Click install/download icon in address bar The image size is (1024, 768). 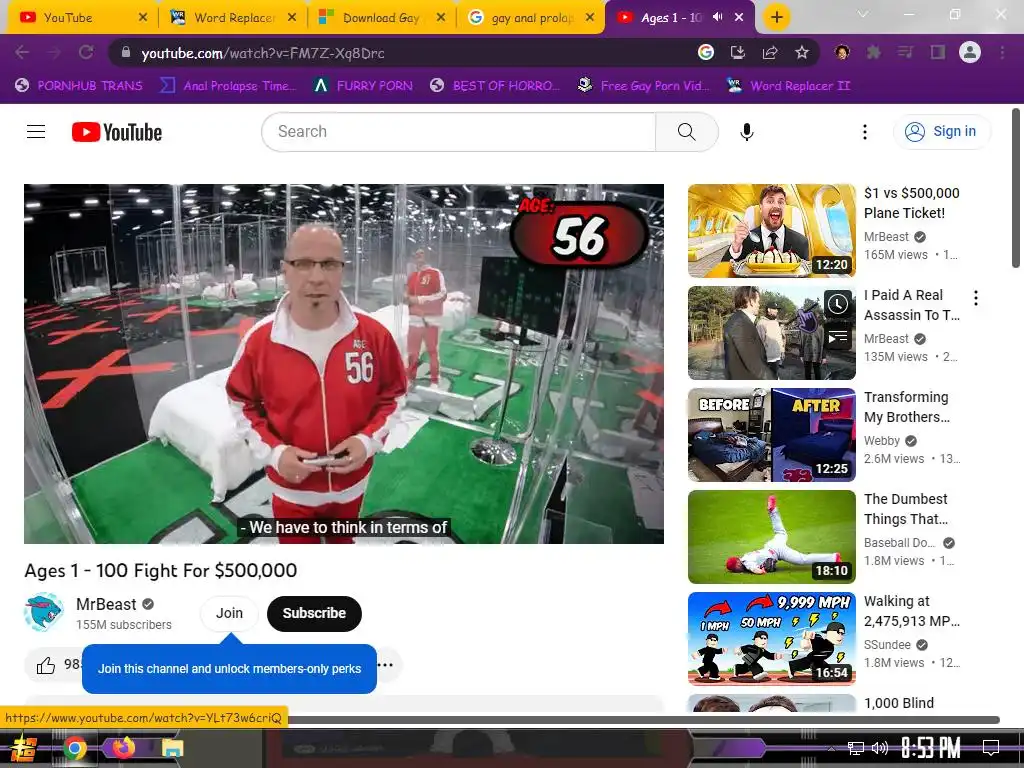tap(738, 52)
